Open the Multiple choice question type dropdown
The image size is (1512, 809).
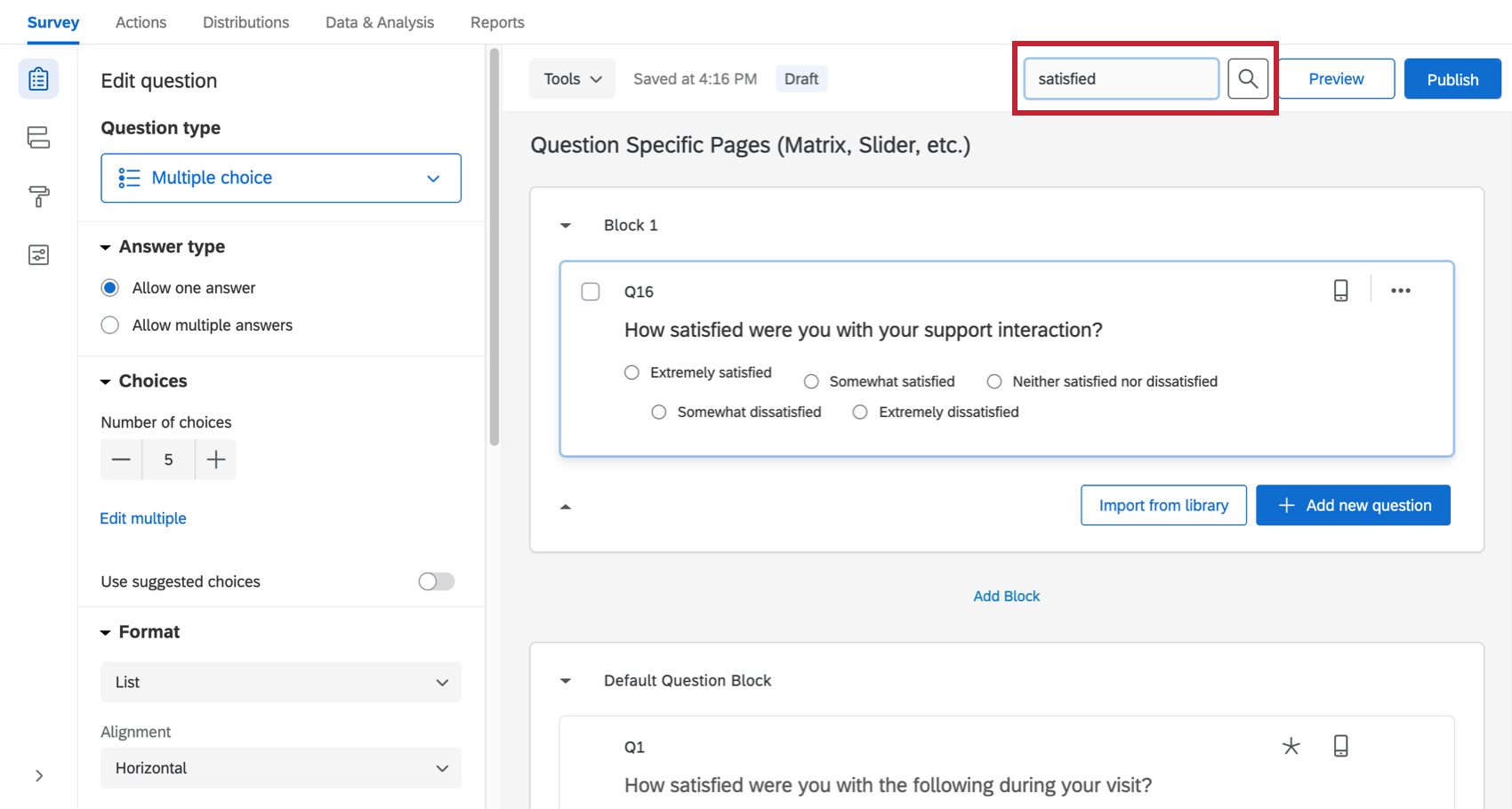click(x=280, y=178)
